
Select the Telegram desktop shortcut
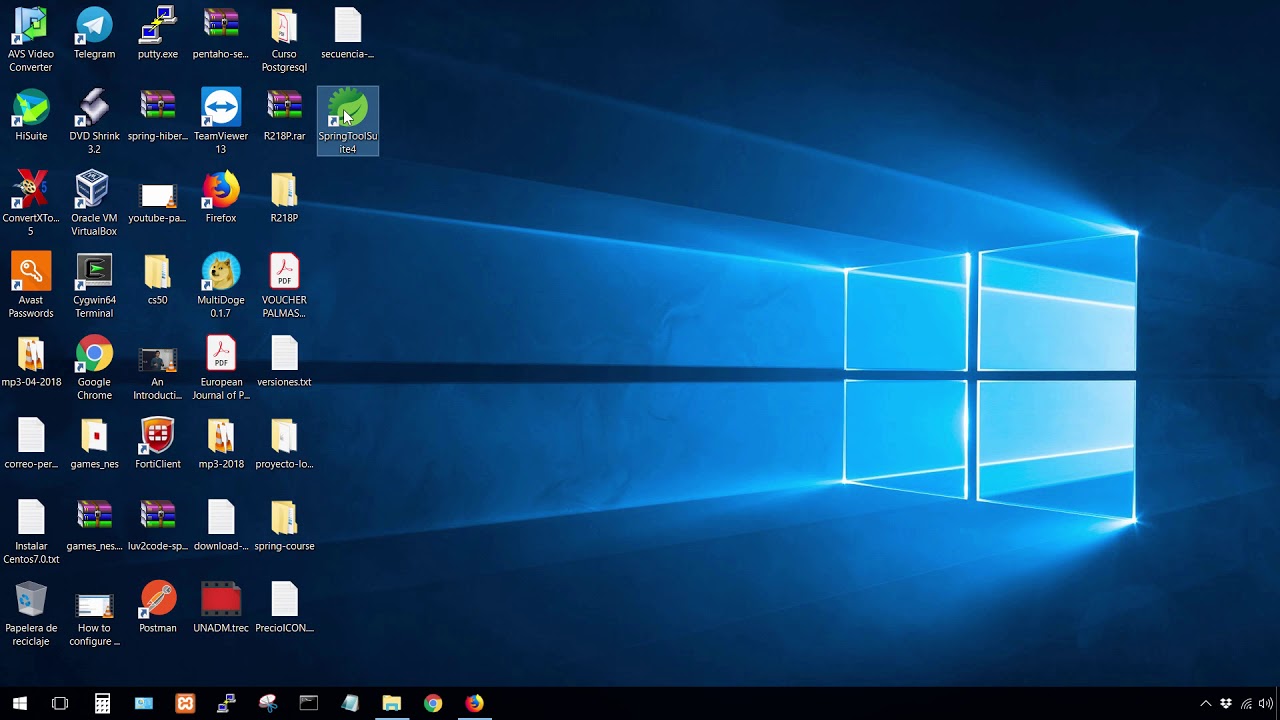click(94, 34)
